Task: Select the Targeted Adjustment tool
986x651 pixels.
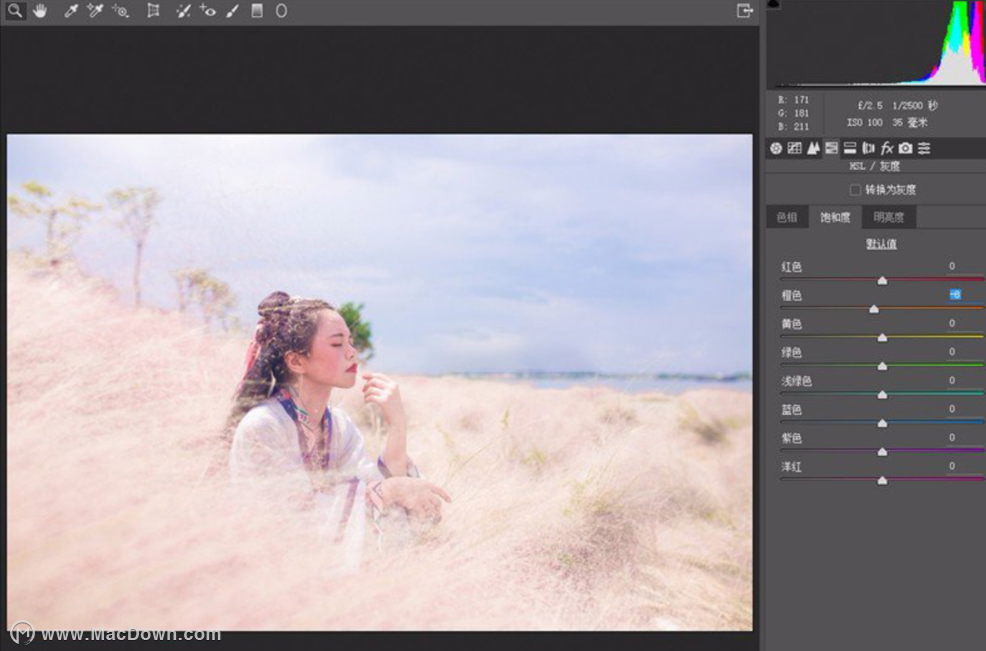Action: (120, 11)
